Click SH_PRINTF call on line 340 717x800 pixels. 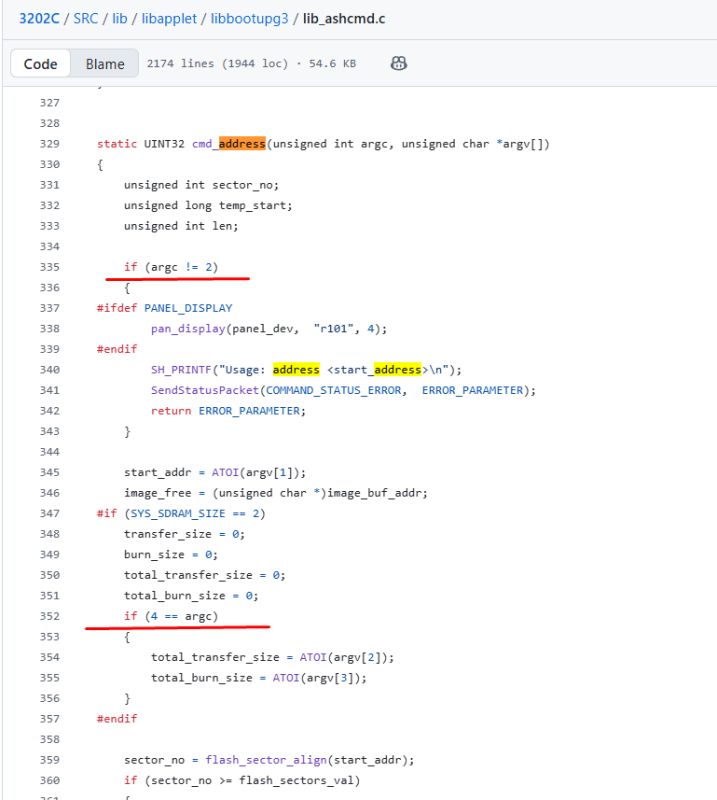[306, 370]
